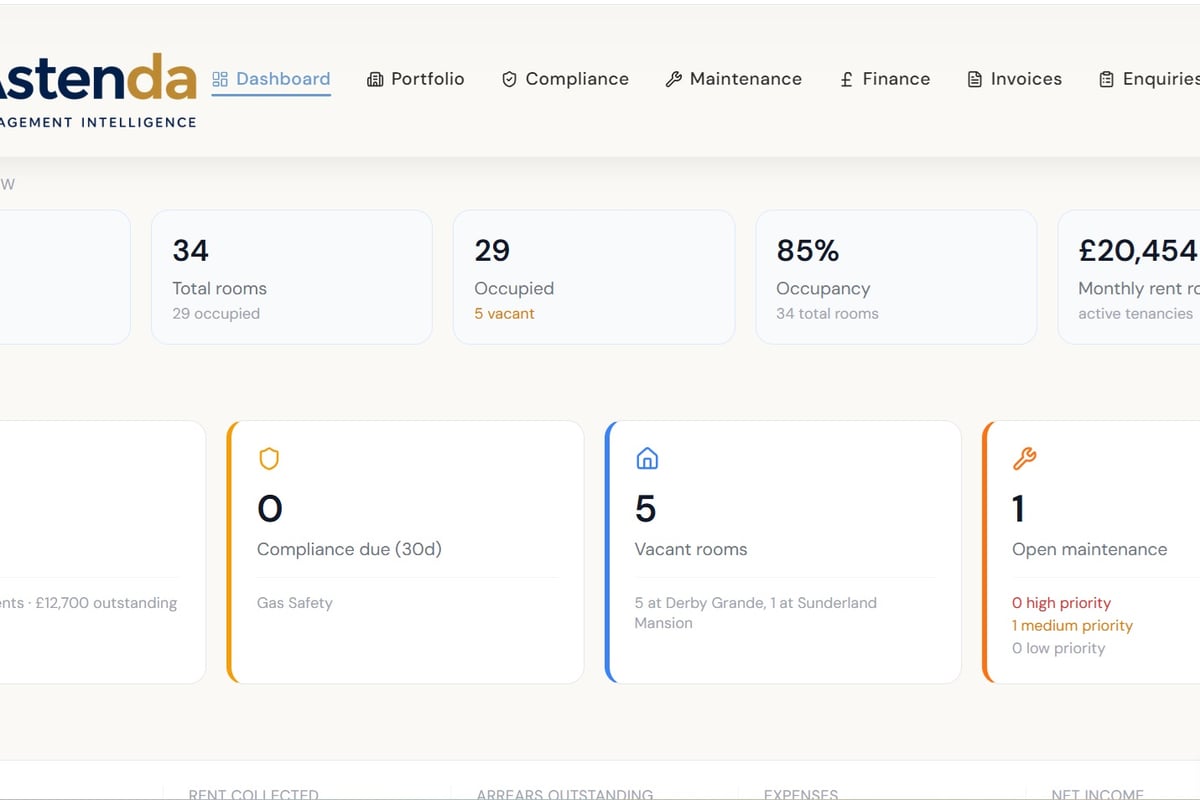Click the orange wrench icon on Open maintenance card
The image size is (1200, 800).
(1025, 459)
